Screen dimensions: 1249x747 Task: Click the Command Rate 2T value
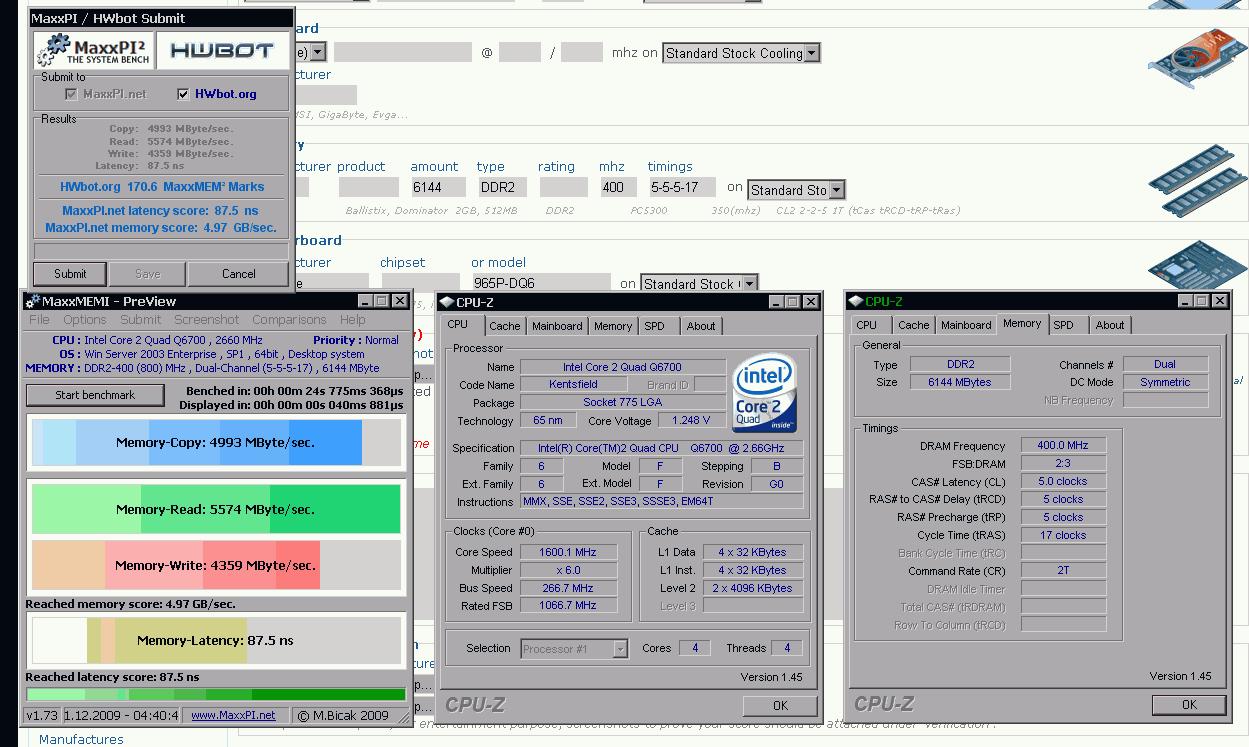(x=1063, y=571)
